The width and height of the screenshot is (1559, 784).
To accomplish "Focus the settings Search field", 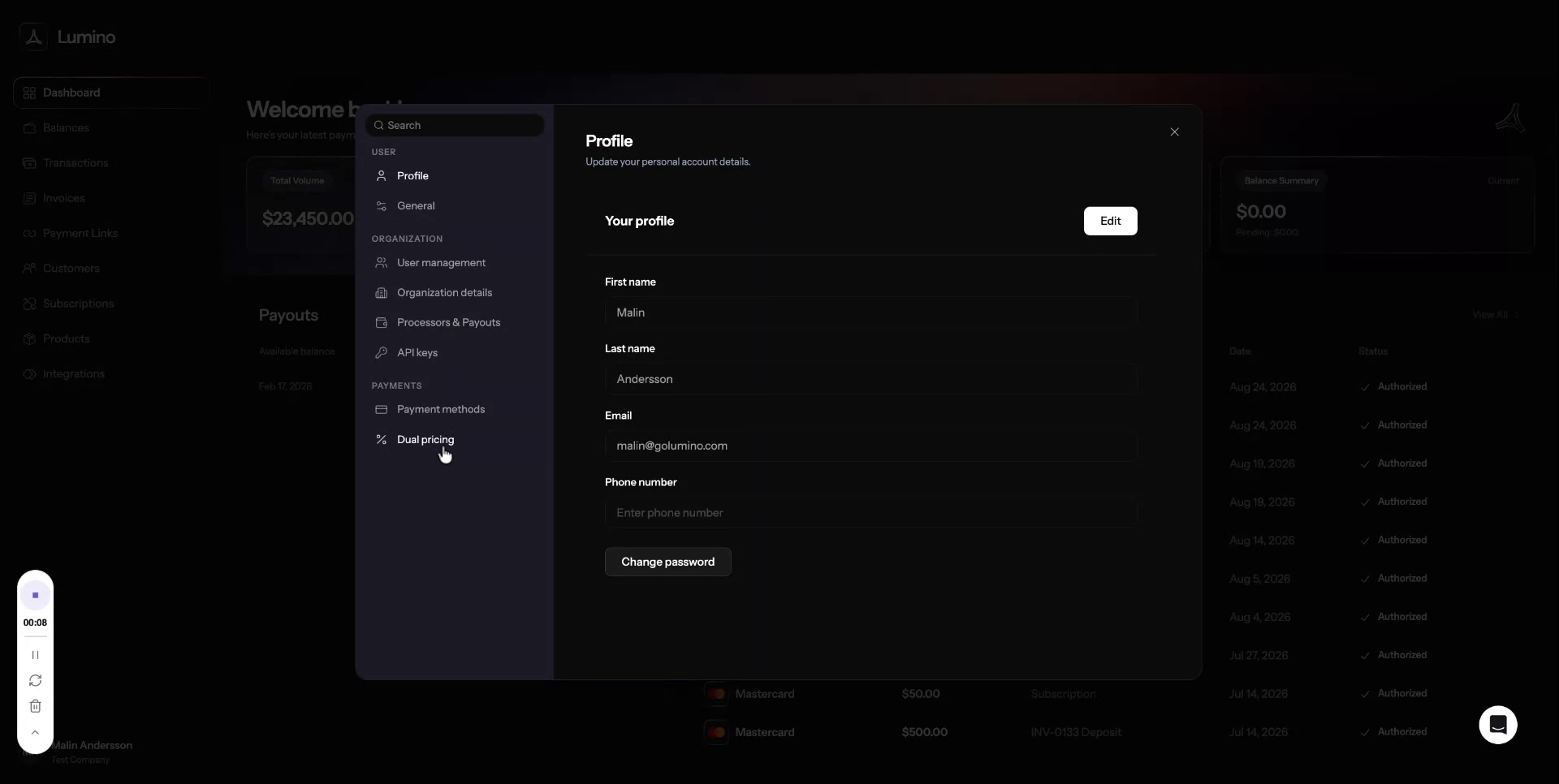I will 455,126.
